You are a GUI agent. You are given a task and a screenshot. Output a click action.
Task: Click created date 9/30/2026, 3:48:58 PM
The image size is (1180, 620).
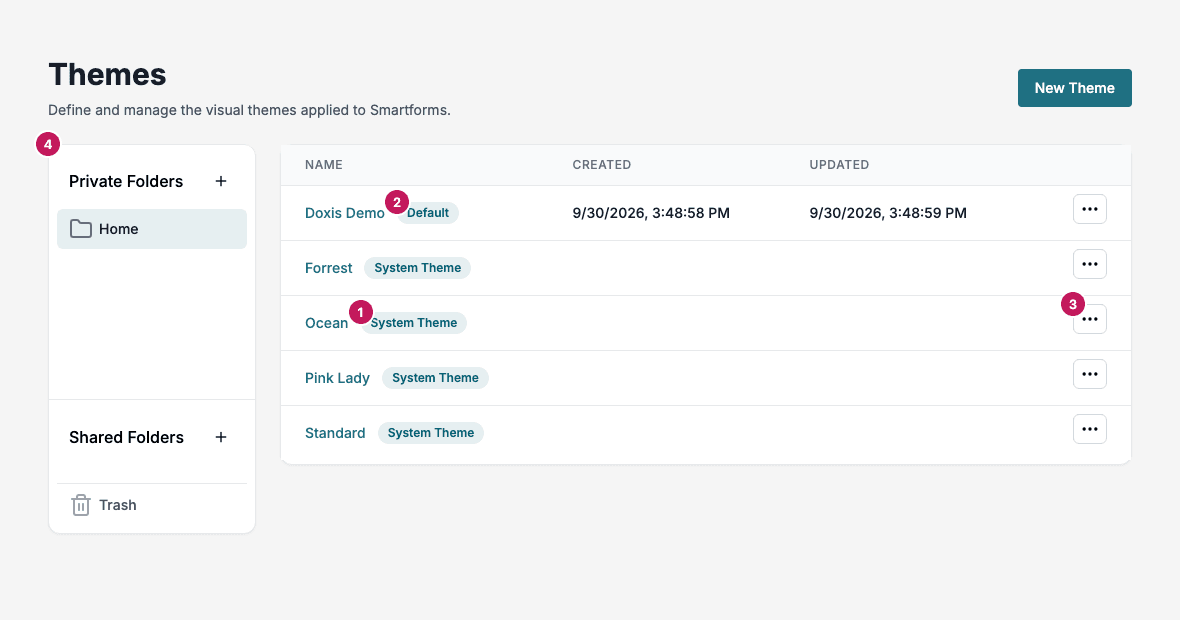[651, 213]
